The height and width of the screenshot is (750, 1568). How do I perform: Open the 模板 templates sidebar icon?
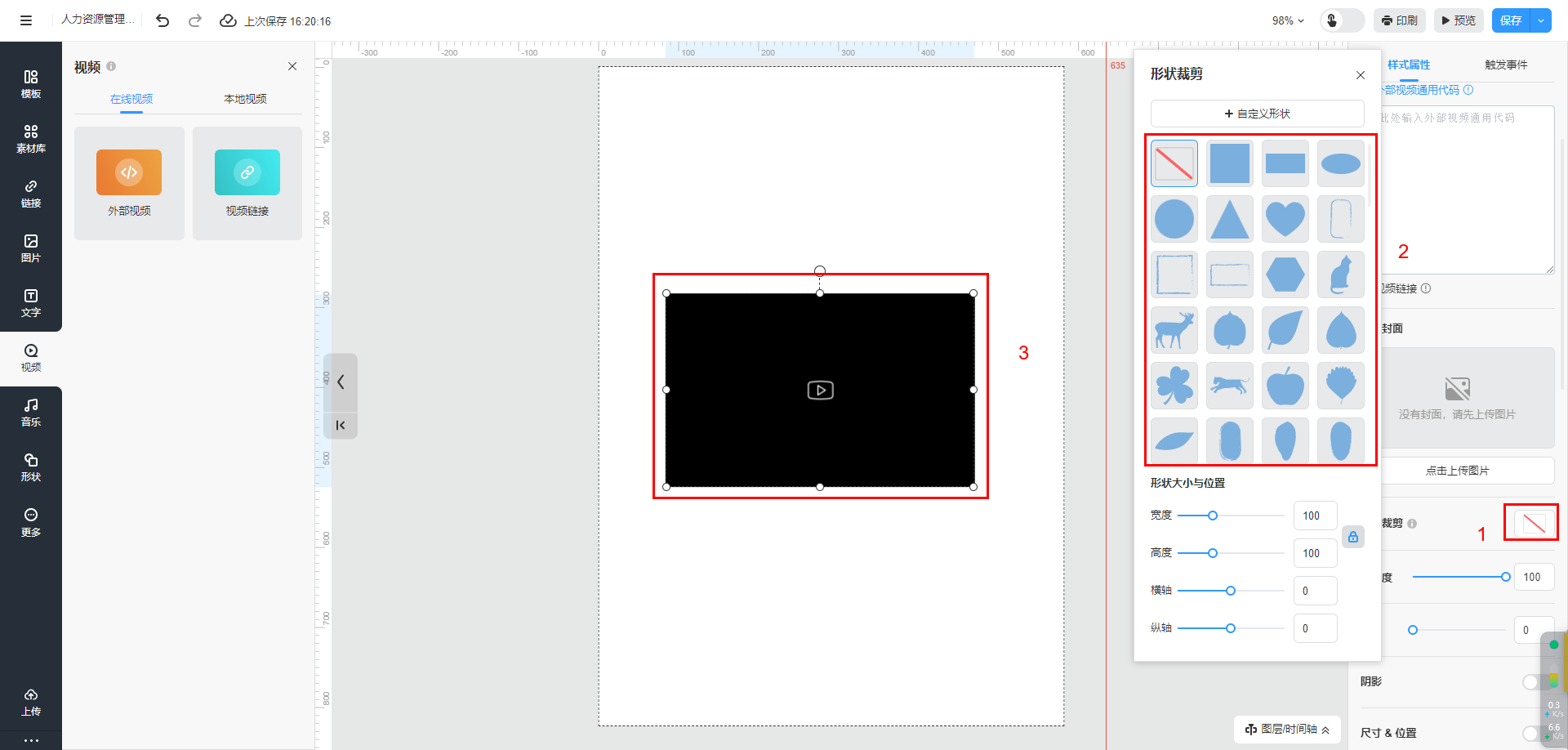tap(31, 83)
